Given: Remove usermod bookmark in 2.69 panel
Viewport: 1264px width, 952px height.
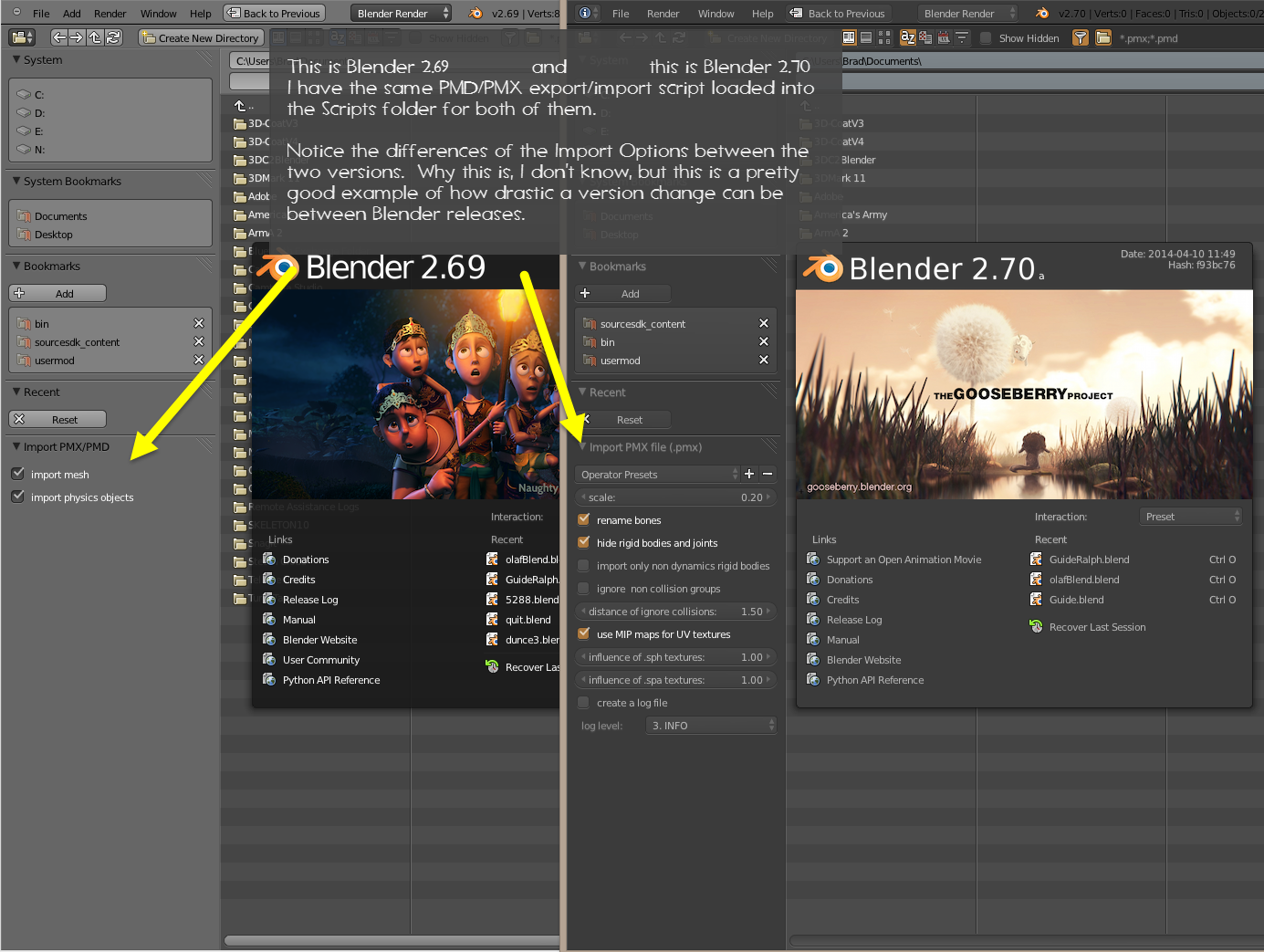Looking at the screenshot, I should (199, 360).
